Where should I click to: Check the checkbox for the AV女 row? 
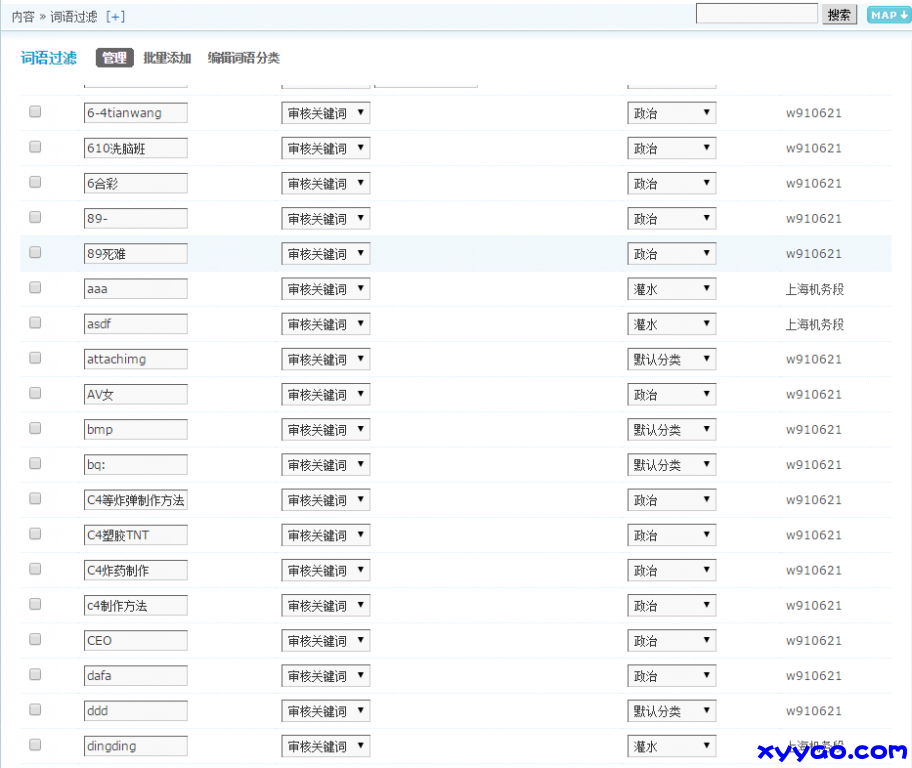point(35,394)
